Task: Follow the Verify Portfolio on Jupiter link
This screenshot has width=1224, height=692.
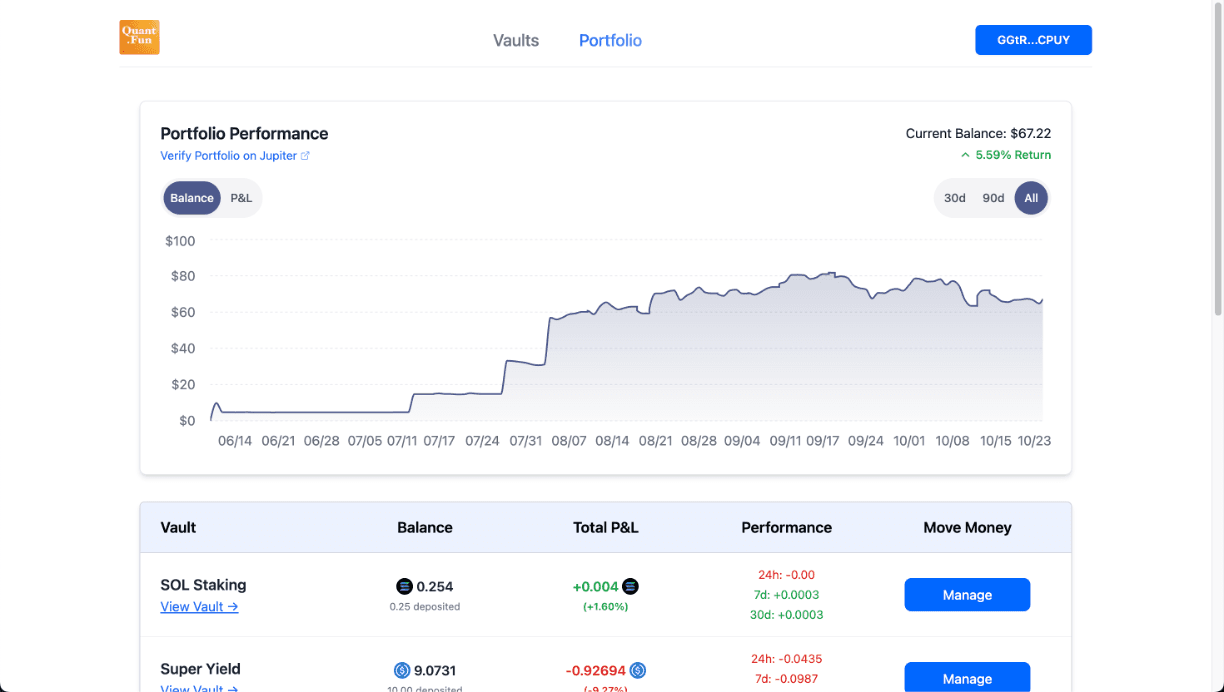Action: click(x=229, y=156)
